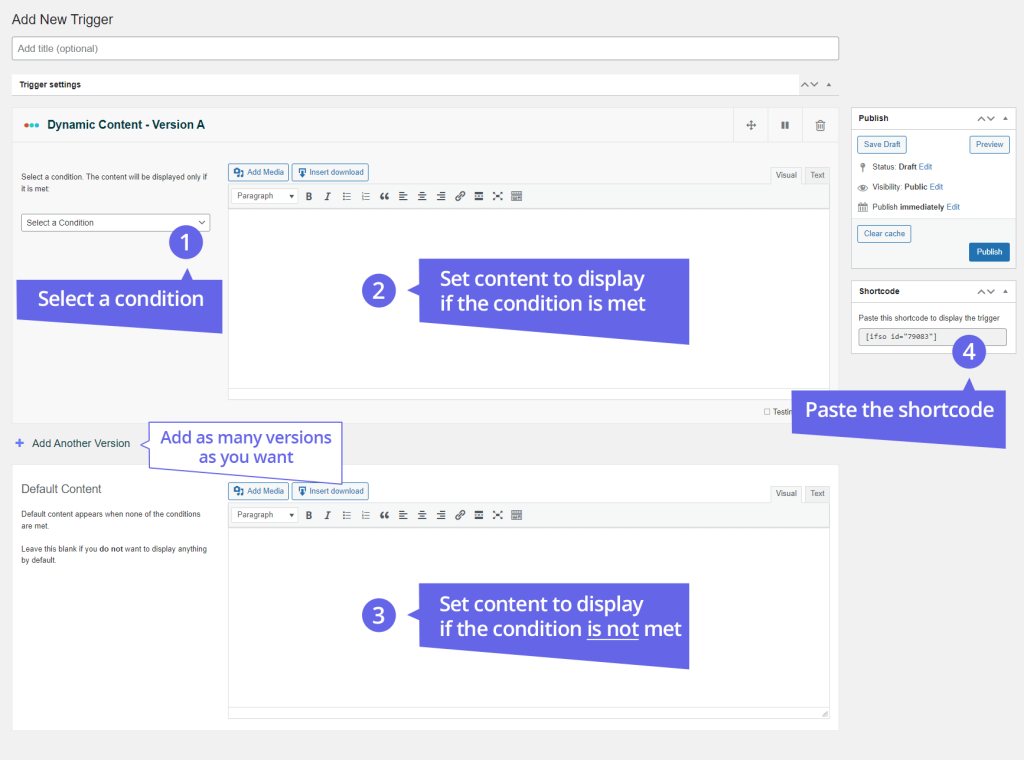Open fullscreen mode in Default Content toolbar
The height and width of the screenshot is (760, 1024).
coord(497,516)
